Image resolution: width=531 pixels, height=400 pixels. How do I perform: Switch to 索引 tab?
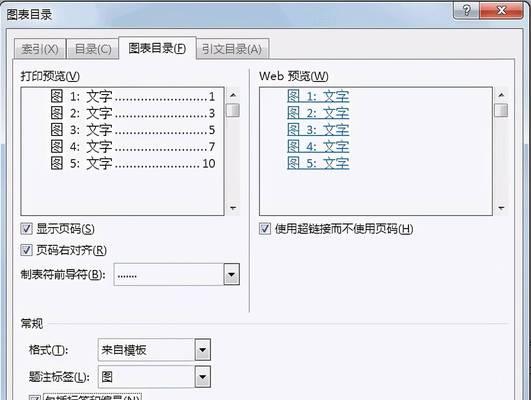coord(40,49)
